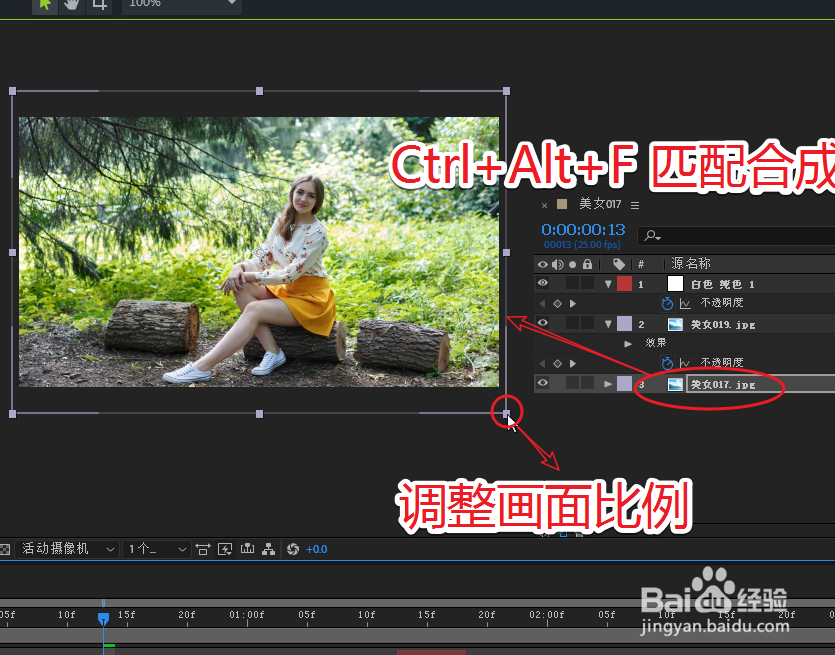835x655 pixels.
Task: Open the 100% zoom level dropdown
Action: click(x=182, y=4)
